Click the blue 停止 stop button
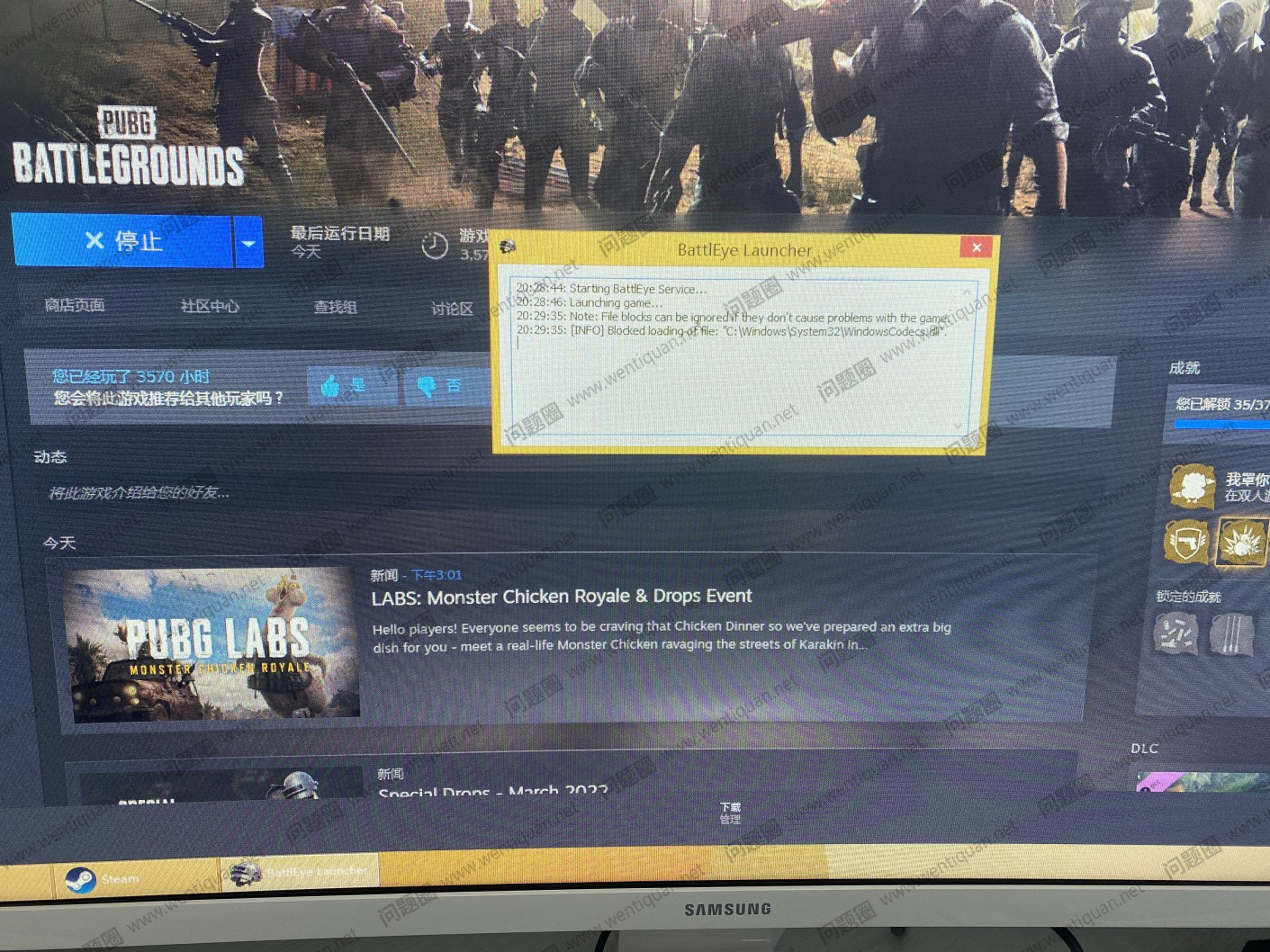The height and width of the screenshot is (952, 1270). (x=122, y=241)
